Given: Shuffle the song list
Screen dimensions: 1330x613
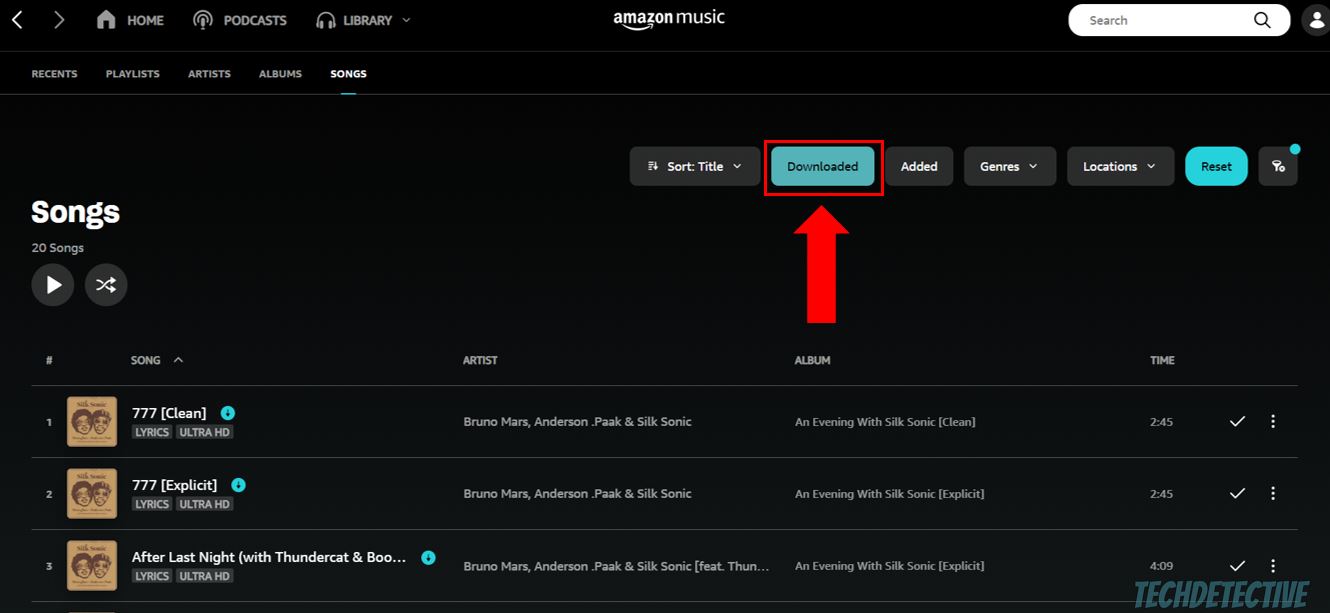Looking at the screenshot, I should (106, 284).
